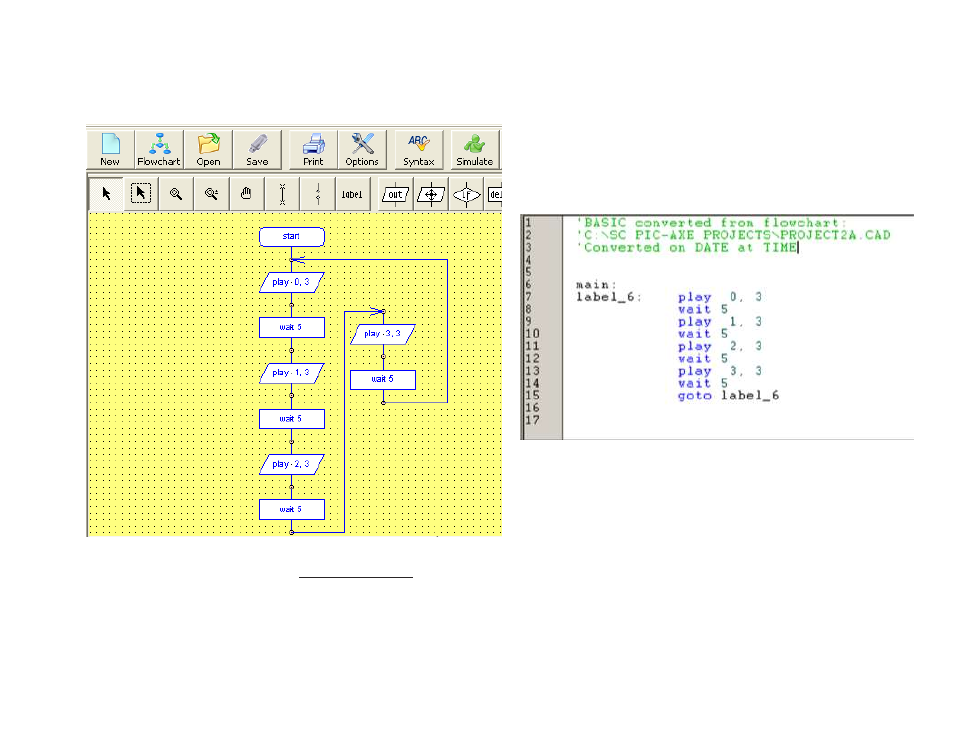Select the play 1, 3 flowchart block
954x737 pixels.
[x=291, y=373]
